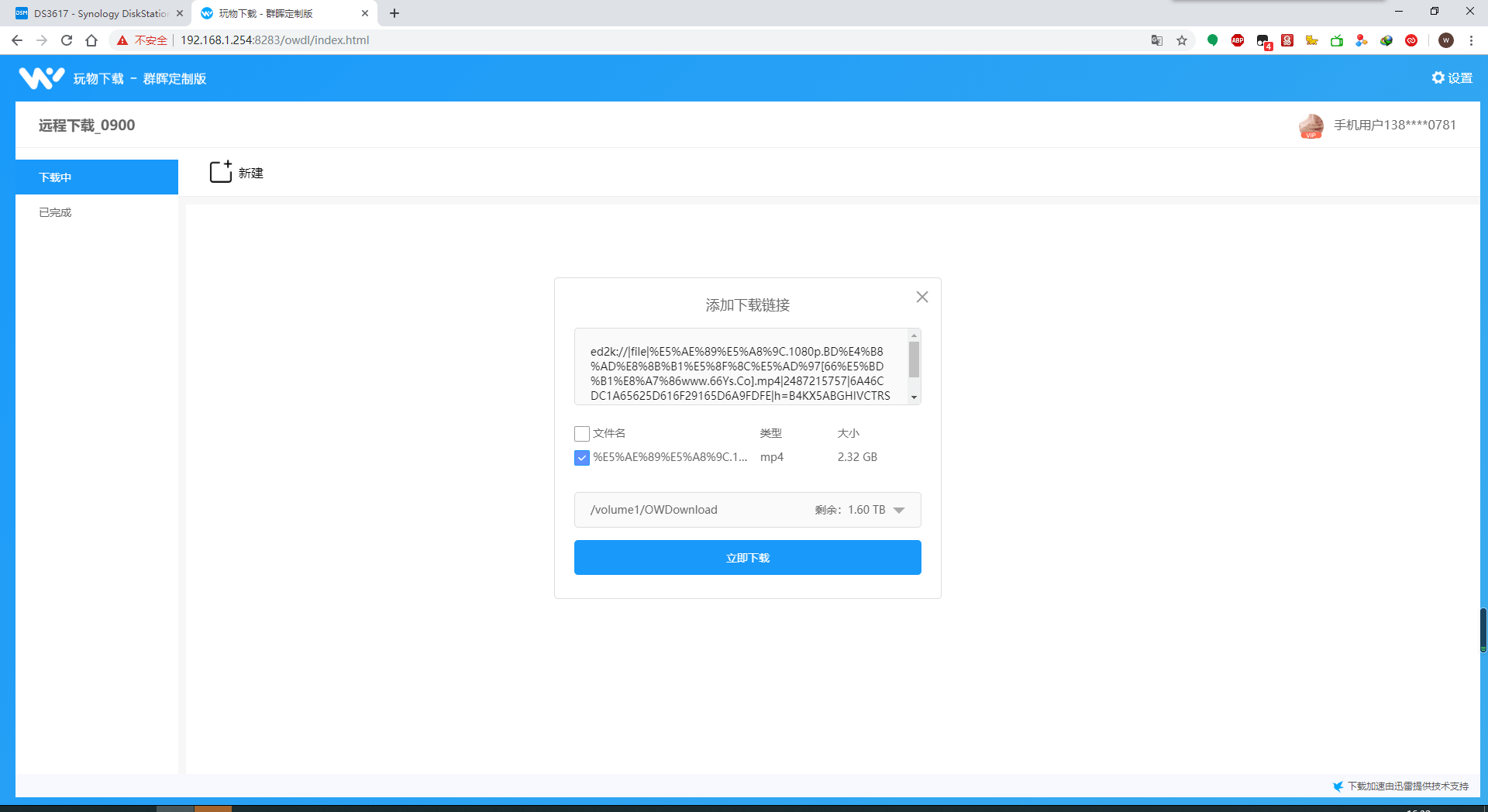Click the 远程下载_0900 title

tap(87, 126)
